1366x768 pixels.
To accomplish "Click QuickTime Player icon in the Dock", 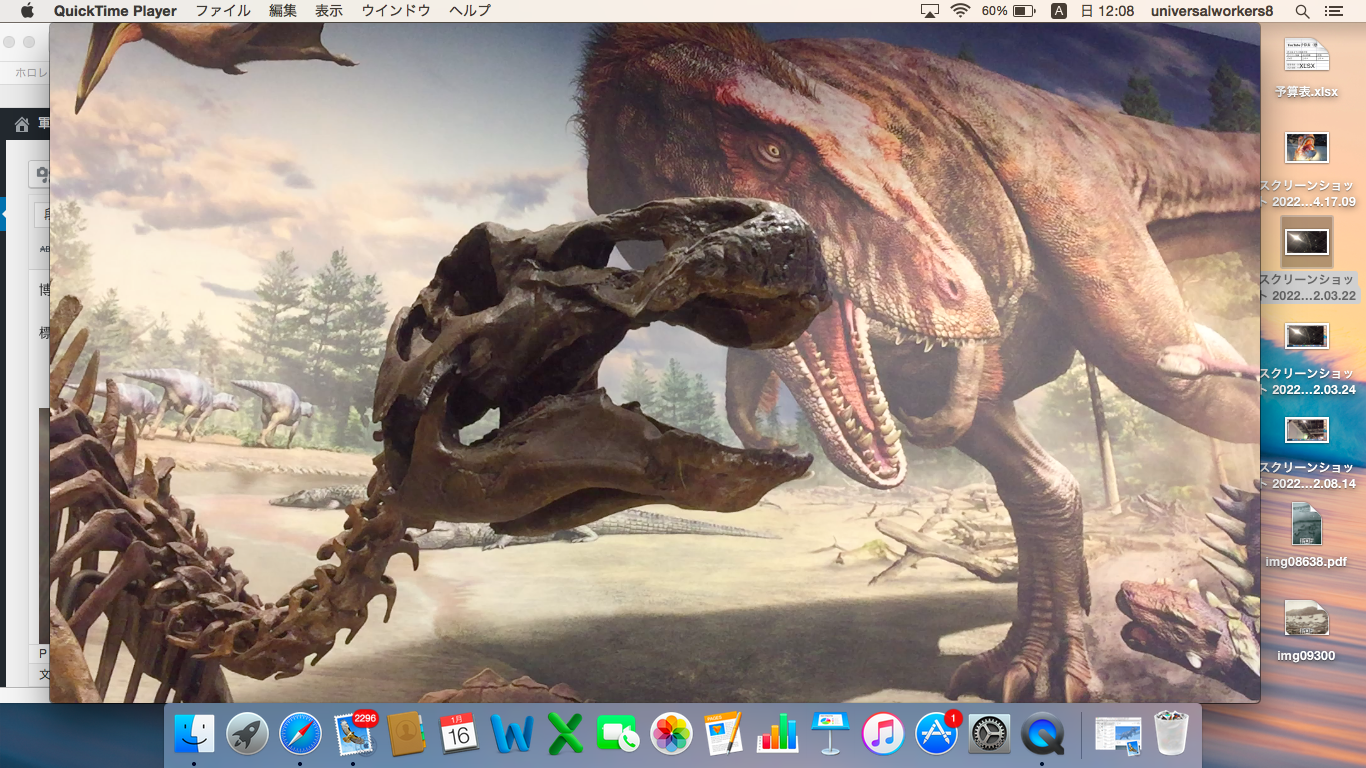I will click(x=1042, y=735).
